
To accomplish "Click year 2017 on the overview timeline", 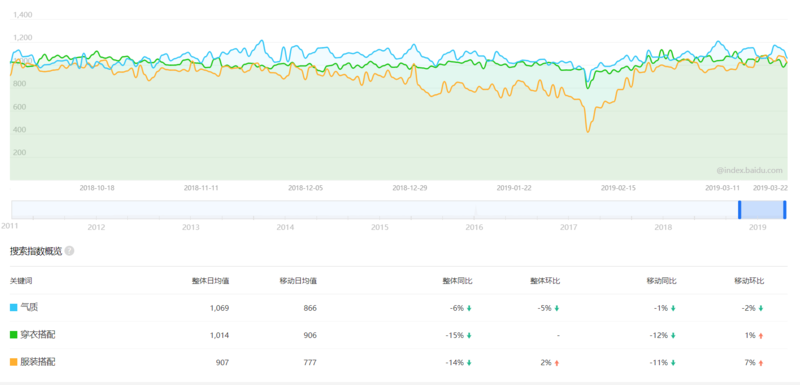I will pos(569,227).
